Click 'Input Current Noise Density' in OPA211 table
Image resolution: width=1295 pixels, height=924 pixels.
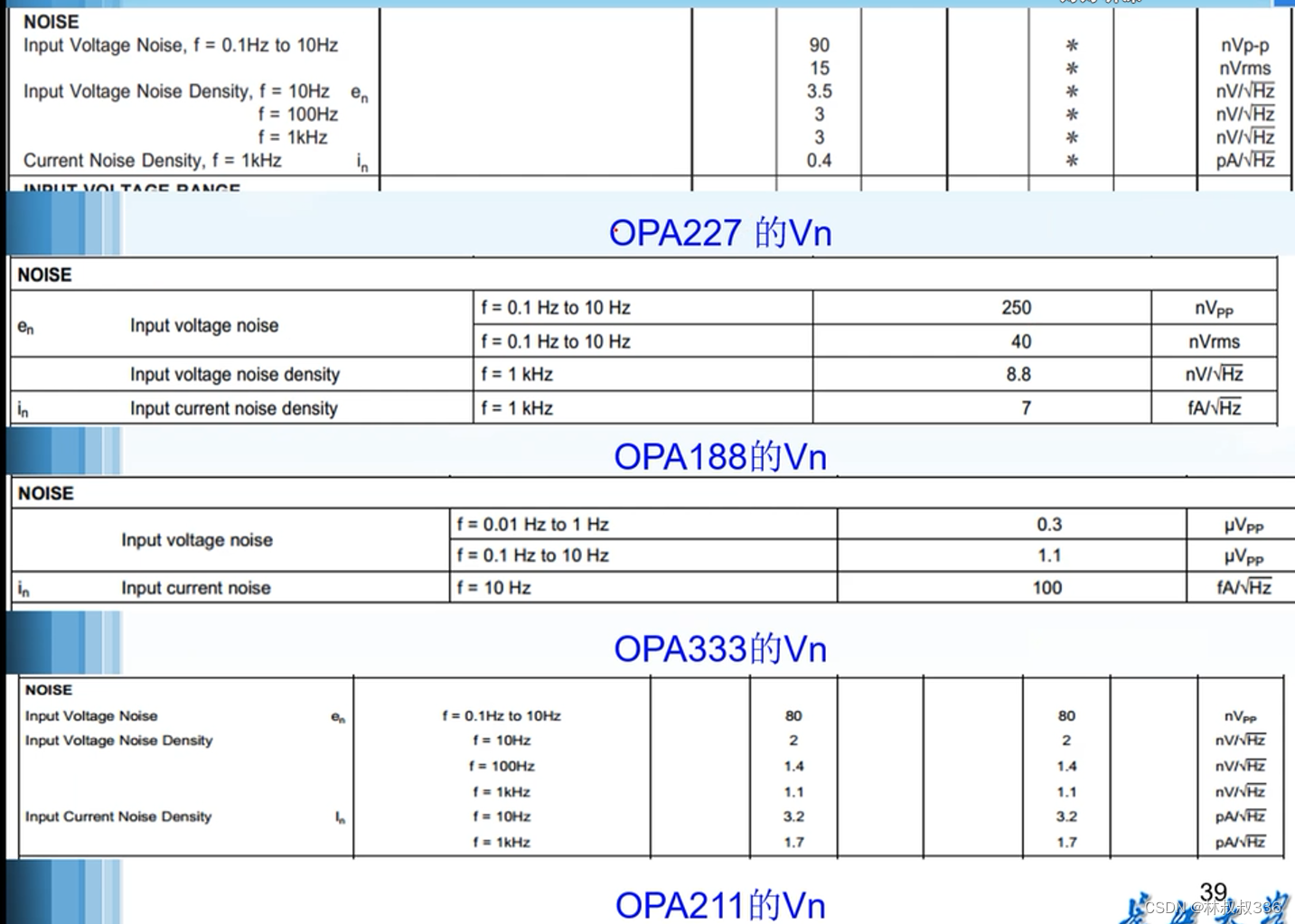tap(118, 817)
